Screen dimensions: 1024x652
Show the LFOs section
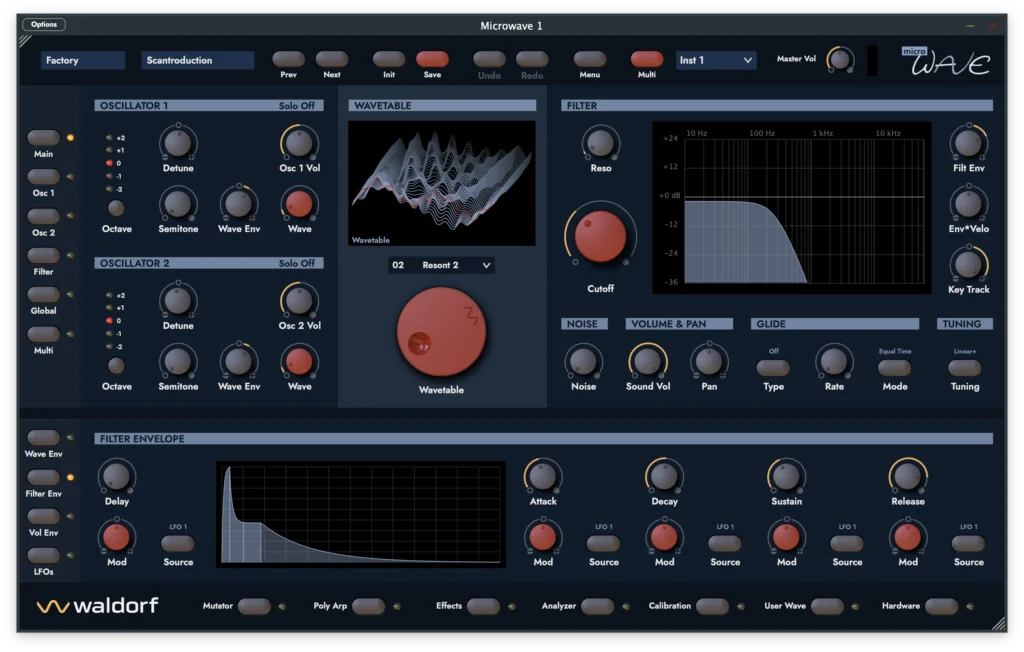[x=43, y=555]
